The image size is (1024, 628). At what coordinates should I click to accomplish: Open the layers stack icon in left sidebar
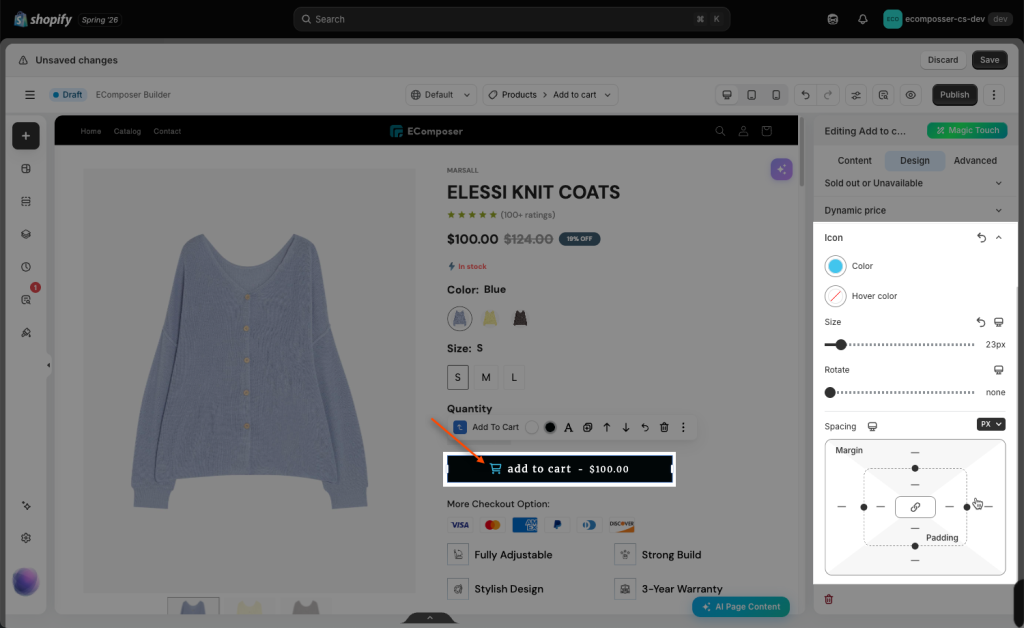click(26, 234)
